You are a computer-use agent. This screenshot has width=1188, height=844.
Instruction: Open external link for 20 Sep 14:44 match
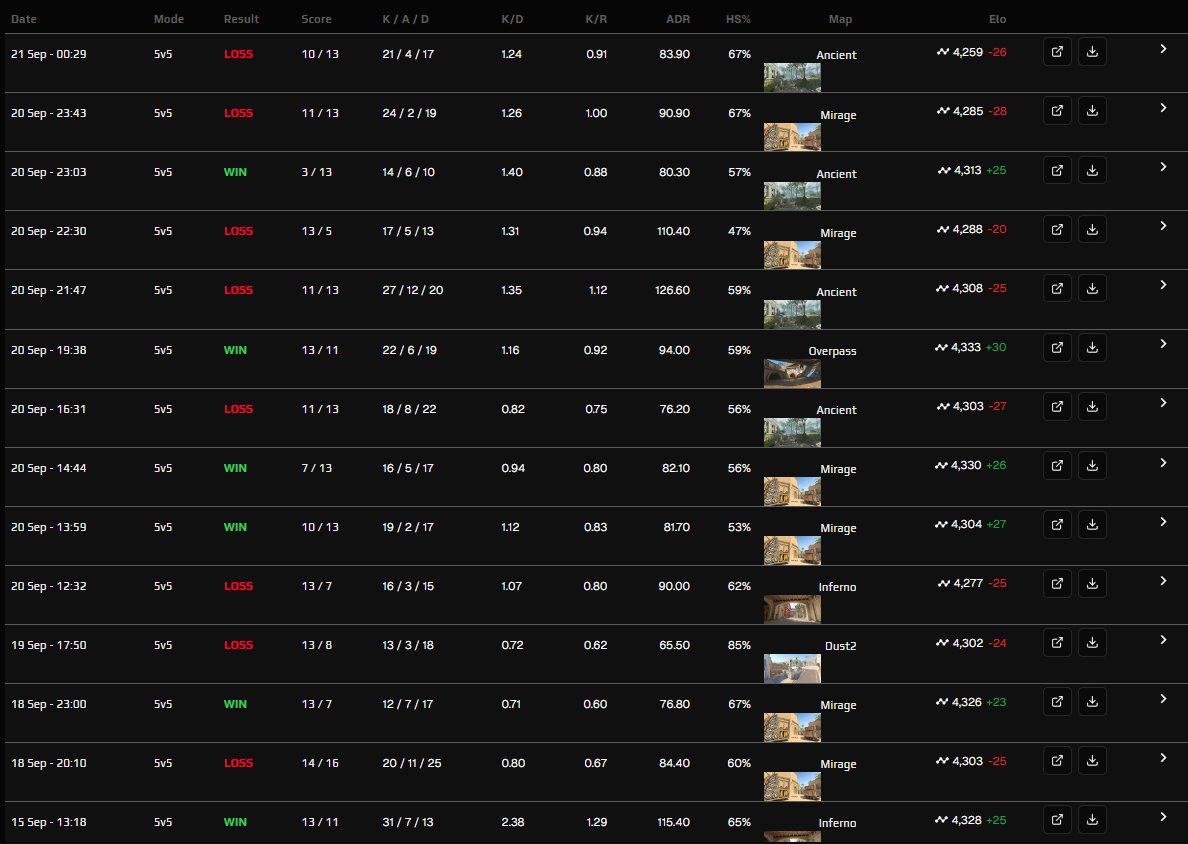(x=1057, y=466)
